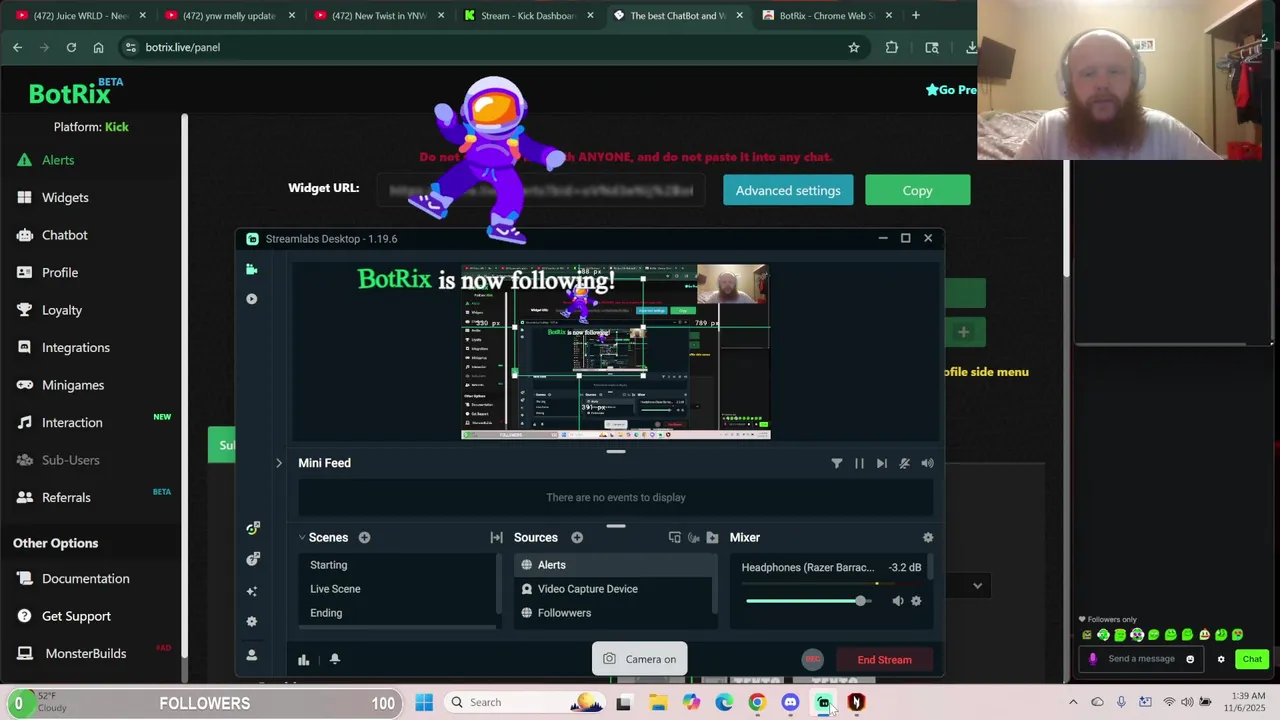Toggle mute event notifications in Mini Feed

tap(904, 463)
